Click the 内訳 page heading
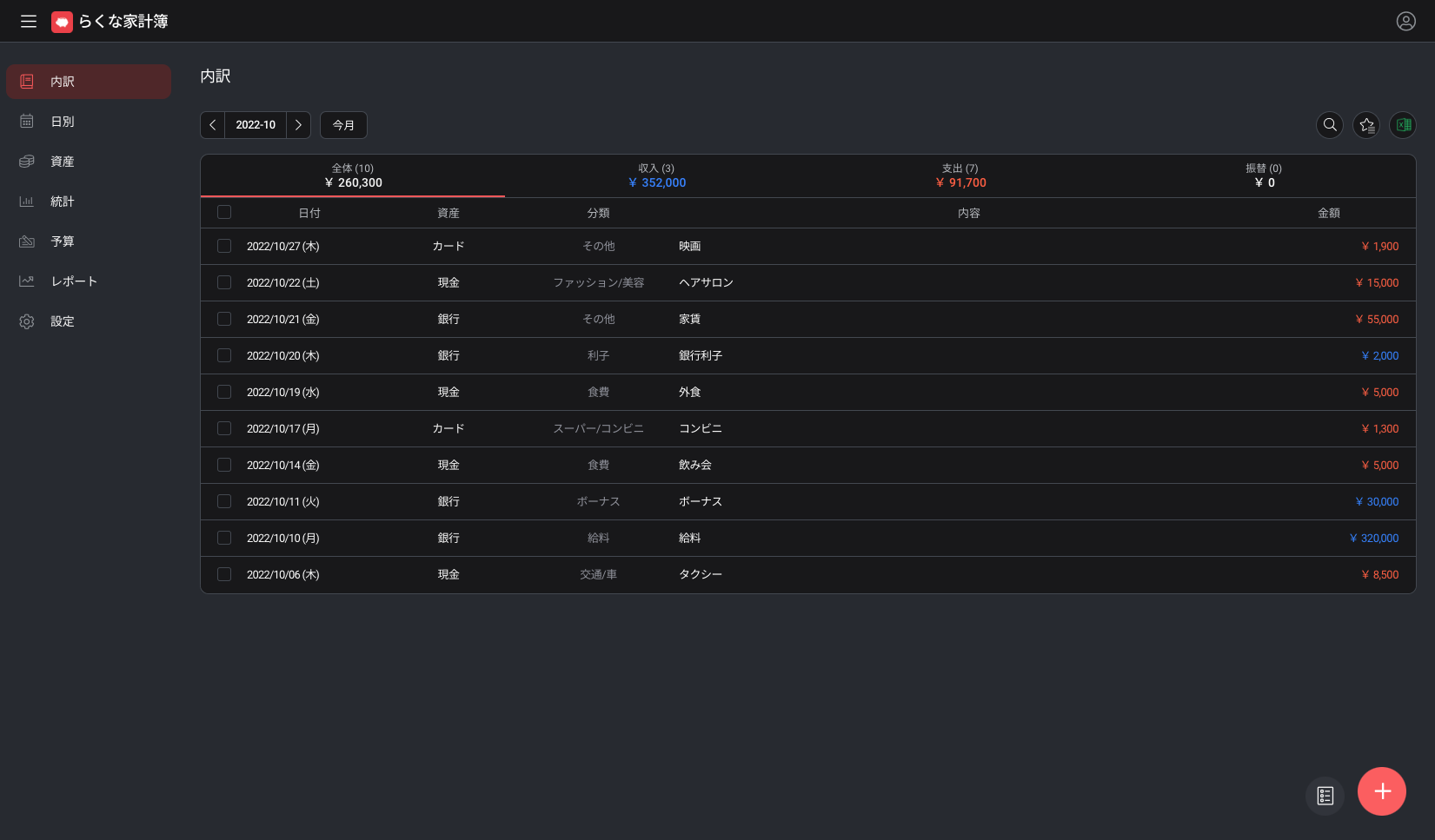The width and height of the screenshot is (1435, 840). pyautogui.click(x=216, y=76)
